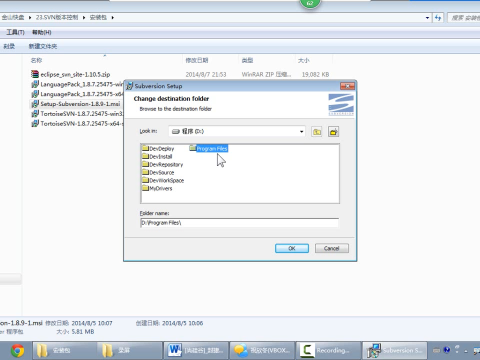The width and height of the screenshot is (480, 360).
Task: Select the MyDrivers folder
Action: tap(157, 188)
